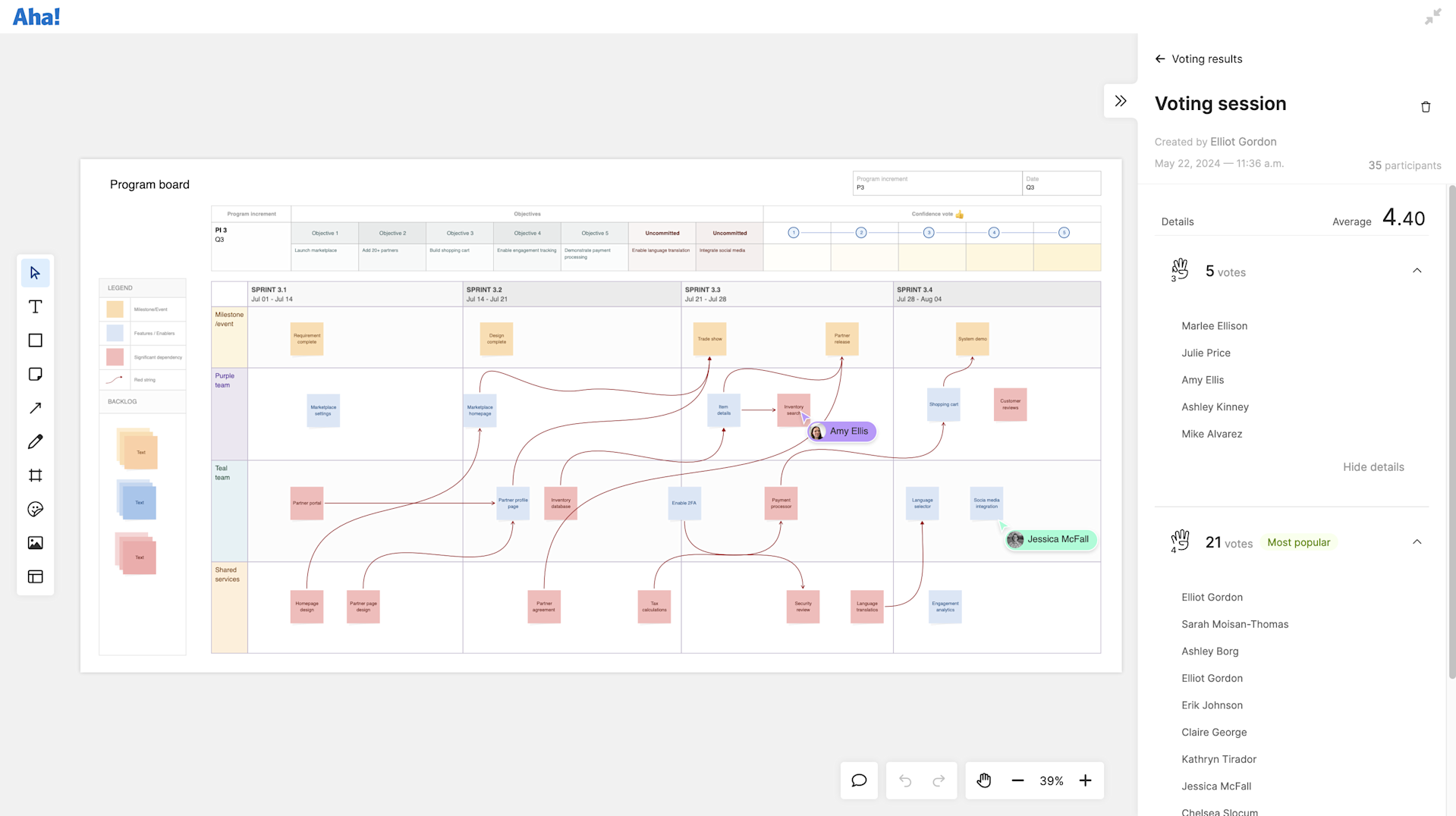Select the Arrow connector tool
This screenshot has height=816, width=1456.
coord(35,407)
